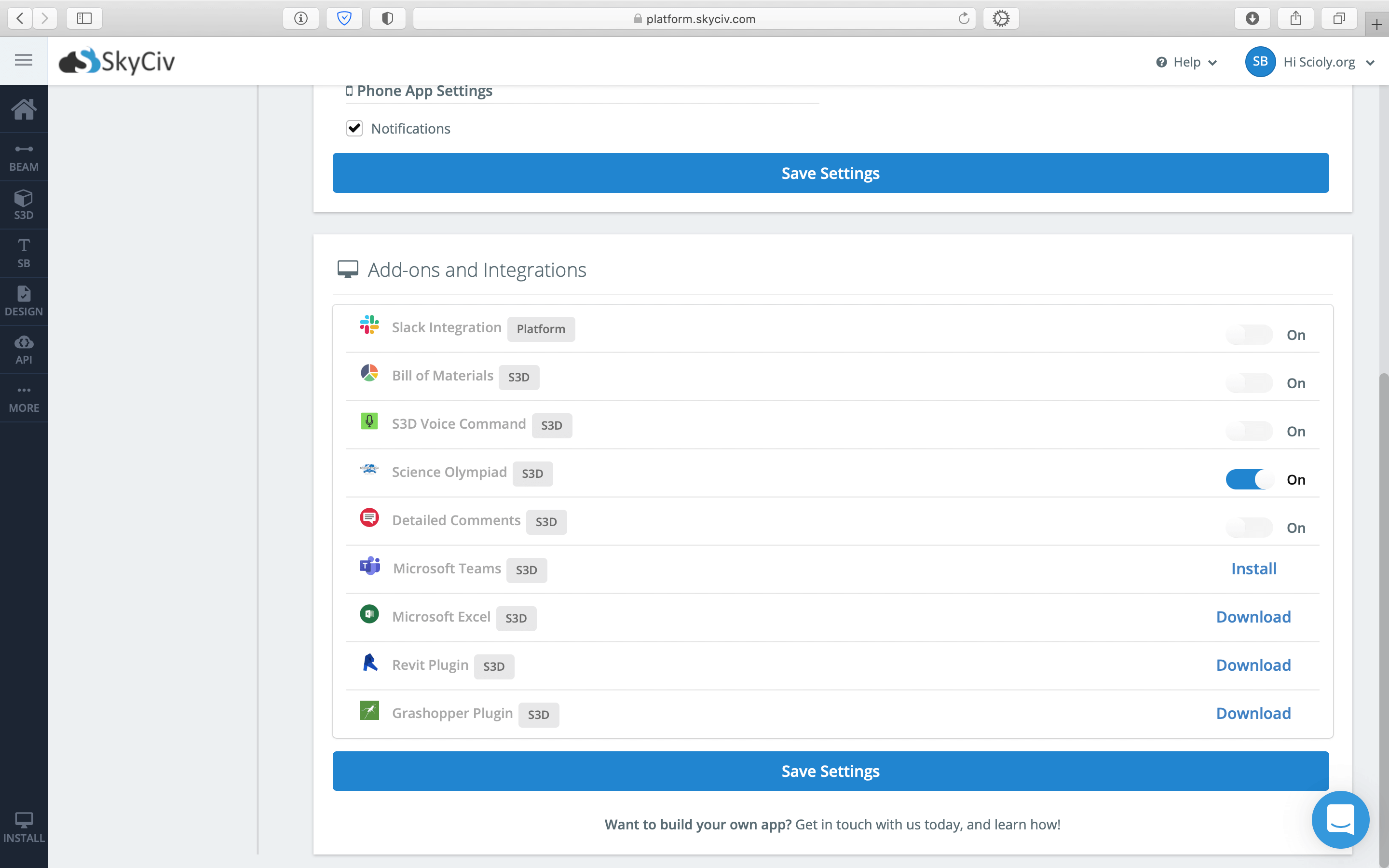This screenshot has height=868, width=1389.
Task: Go to Home dashboard icon
Action: tap(24, 109)
